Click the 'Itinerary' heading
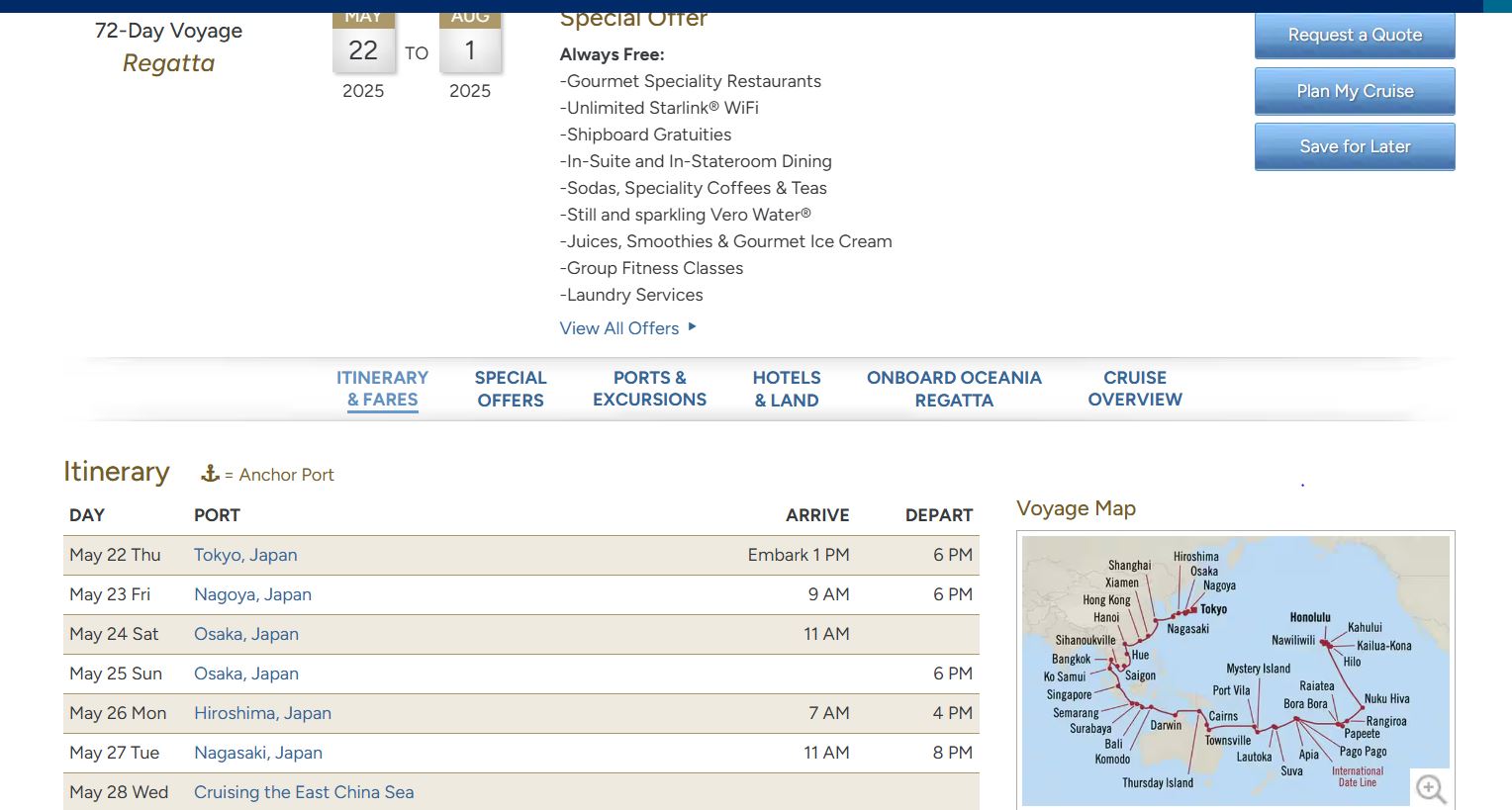1512x810 pixels. [x=117, y=472]
